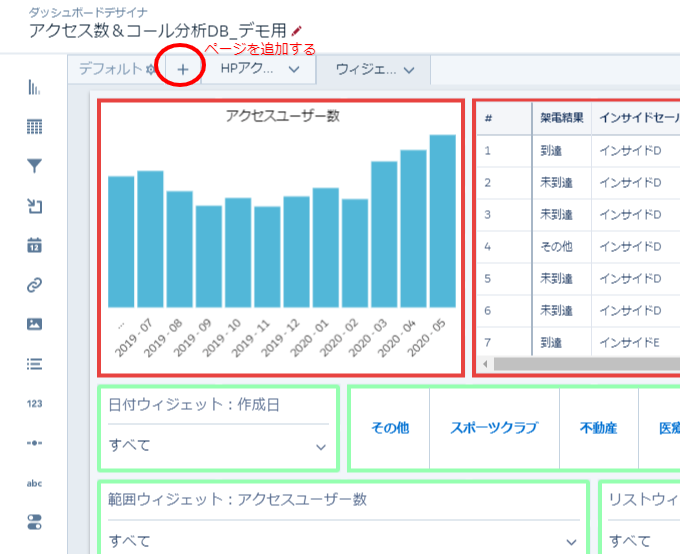Select the list widget icon
This screenshot has height=554, width=680.
click(34, 364)
